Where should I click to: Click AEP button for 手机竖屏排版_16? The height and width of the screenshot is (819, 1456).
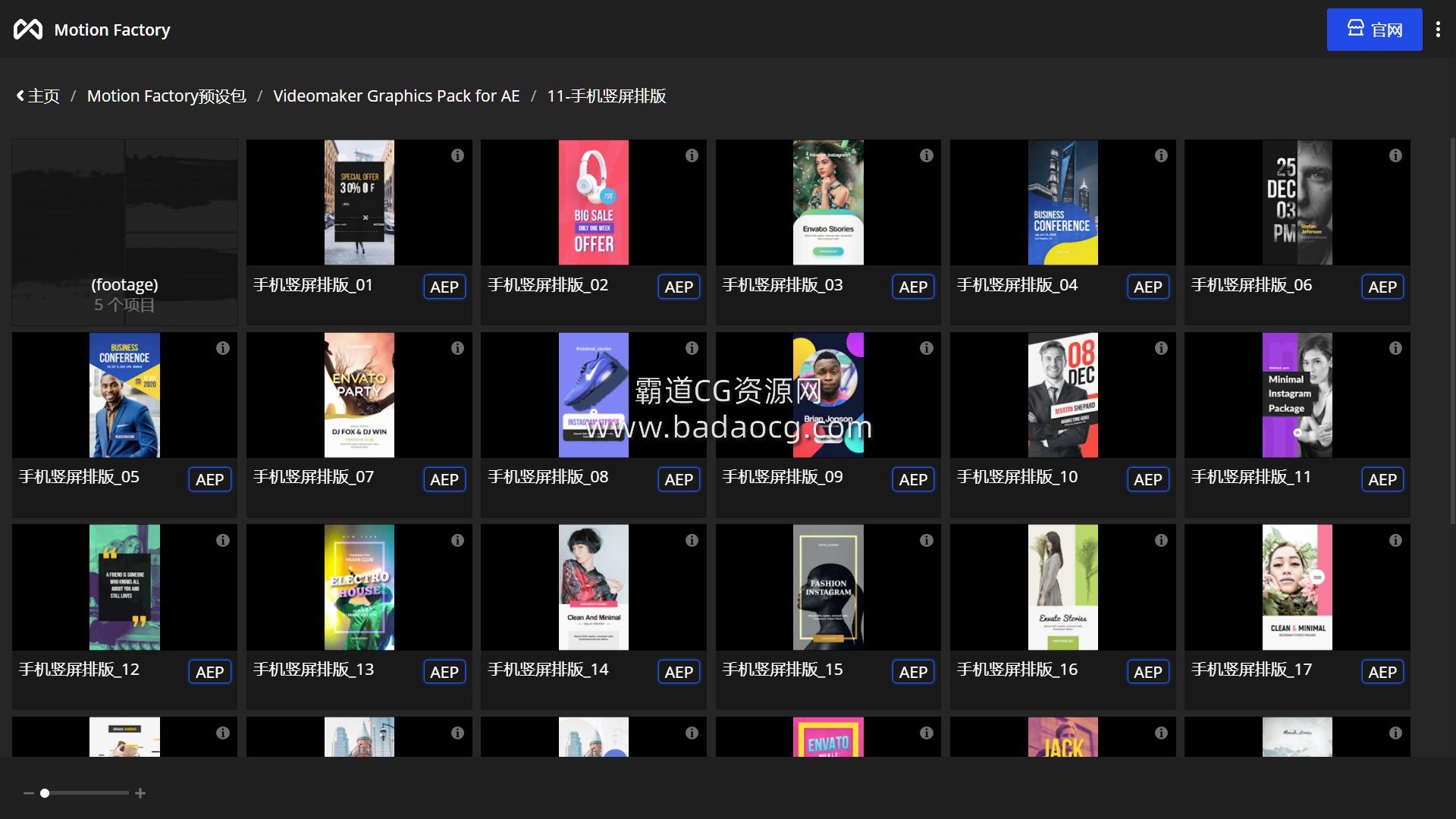(1148, 672)
